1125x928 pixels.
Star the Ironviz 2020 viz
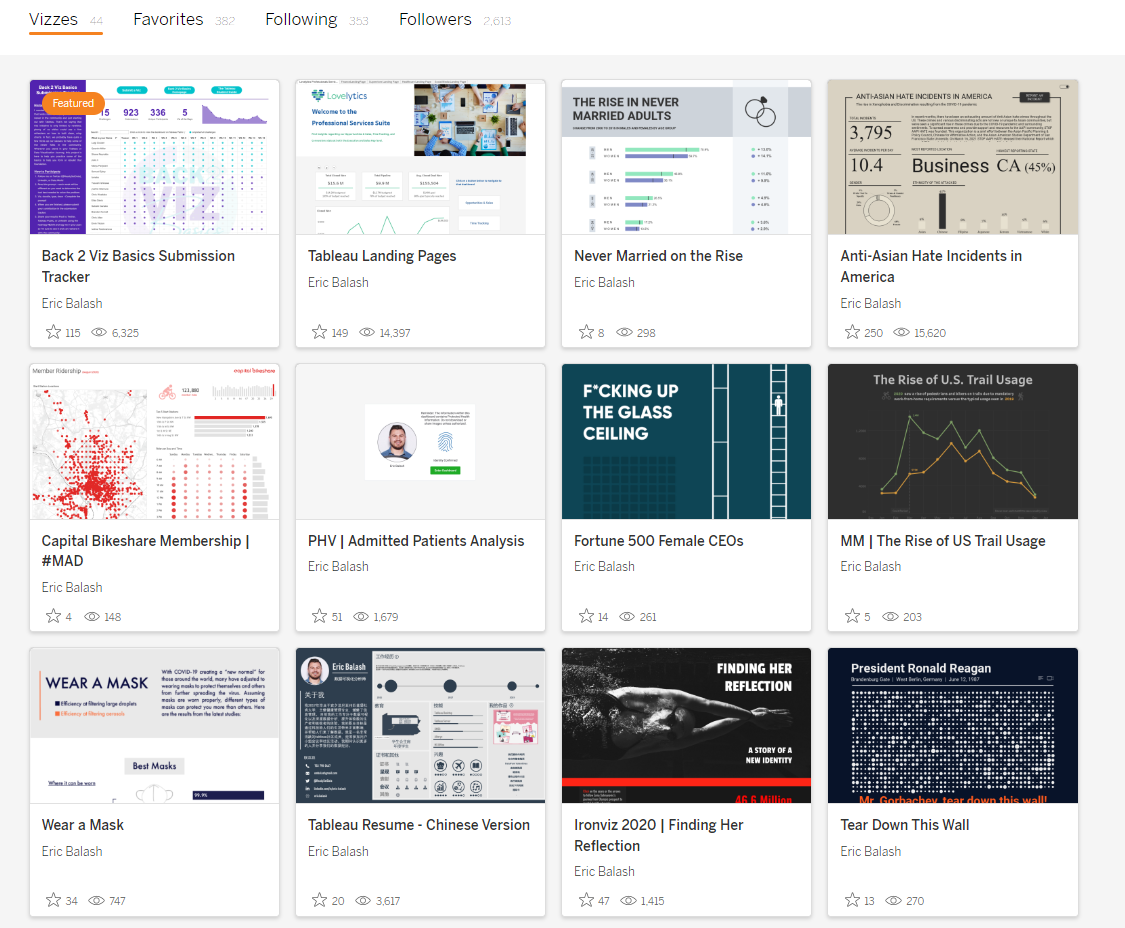click(x=586, y=900)
